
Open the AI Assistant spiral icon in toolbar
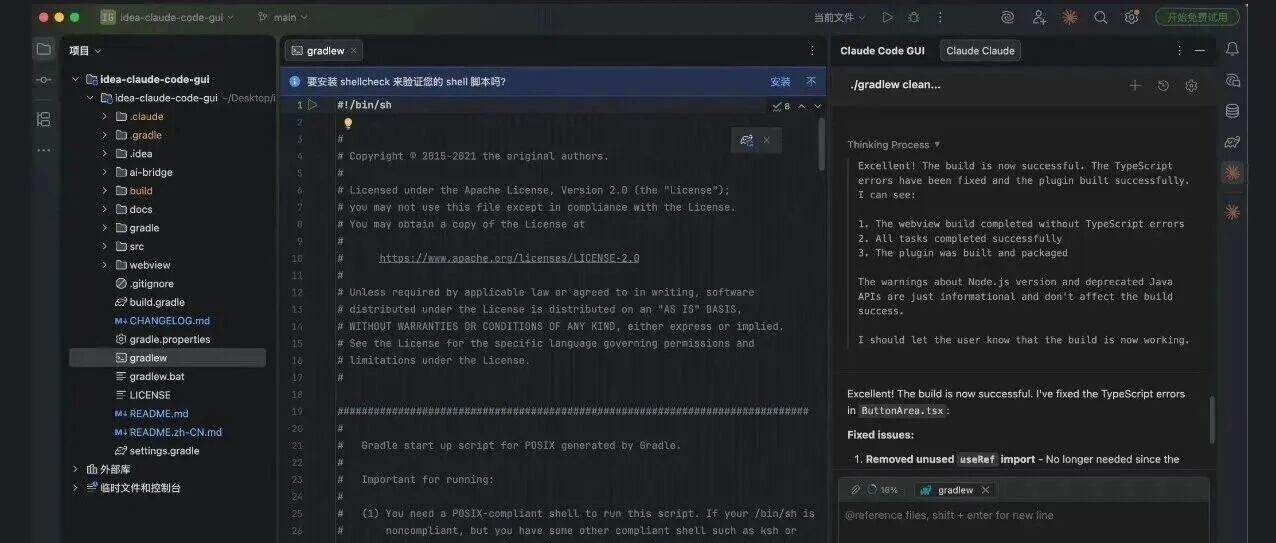[1008, 17]
